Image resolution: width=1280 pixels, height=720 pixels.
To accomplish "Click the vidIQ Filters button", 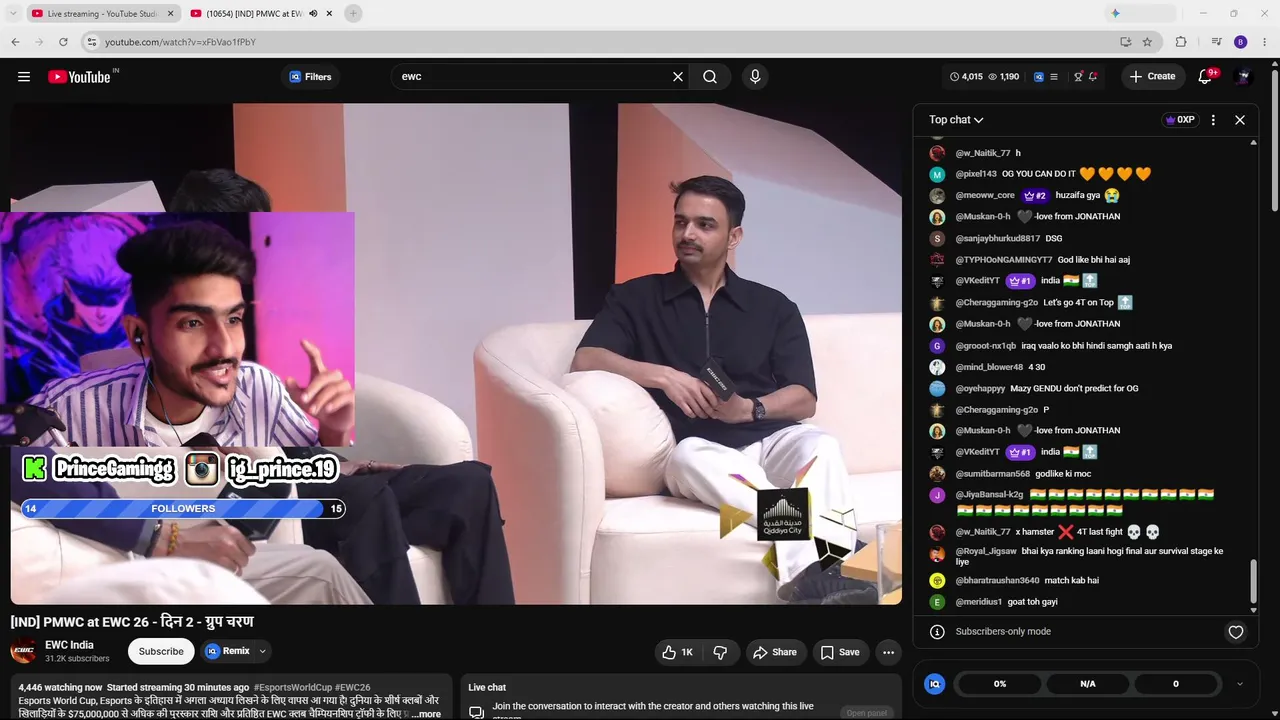I will pos(310,77).
